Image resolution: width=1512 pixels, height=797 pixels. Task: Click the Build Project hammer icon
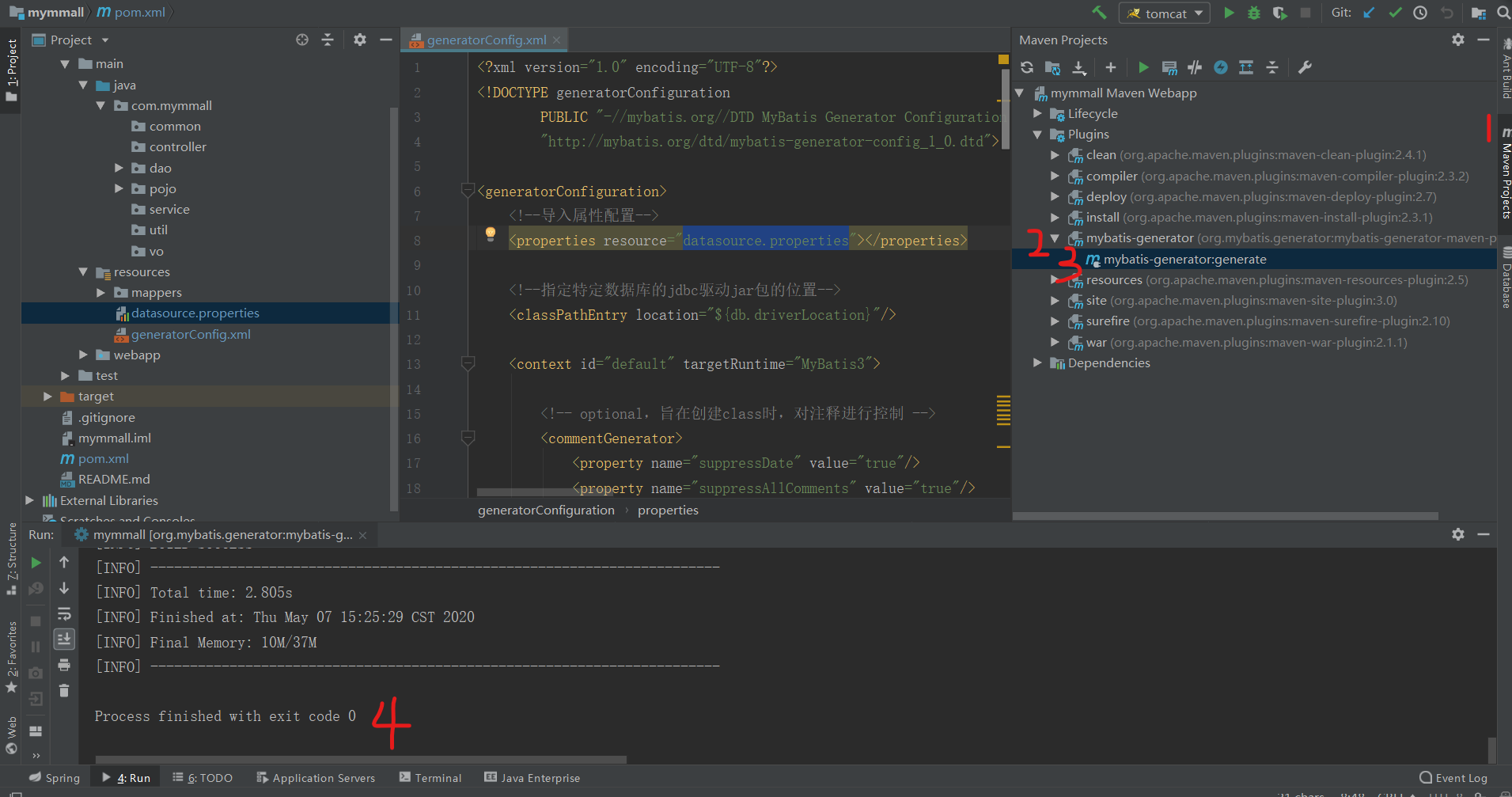(1099, 13)
